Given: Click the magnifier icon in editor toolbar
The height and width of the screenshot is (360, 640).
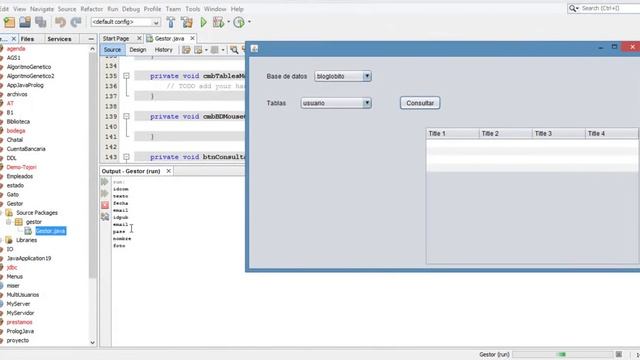Looking at the screenshot, I should (234, 50).
